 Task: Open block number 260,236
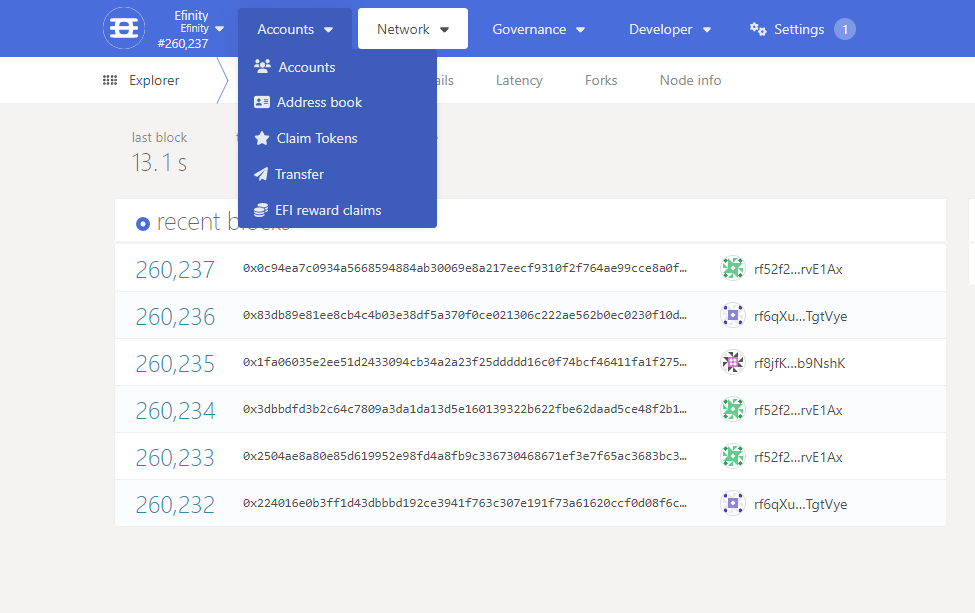coord(175,316)
